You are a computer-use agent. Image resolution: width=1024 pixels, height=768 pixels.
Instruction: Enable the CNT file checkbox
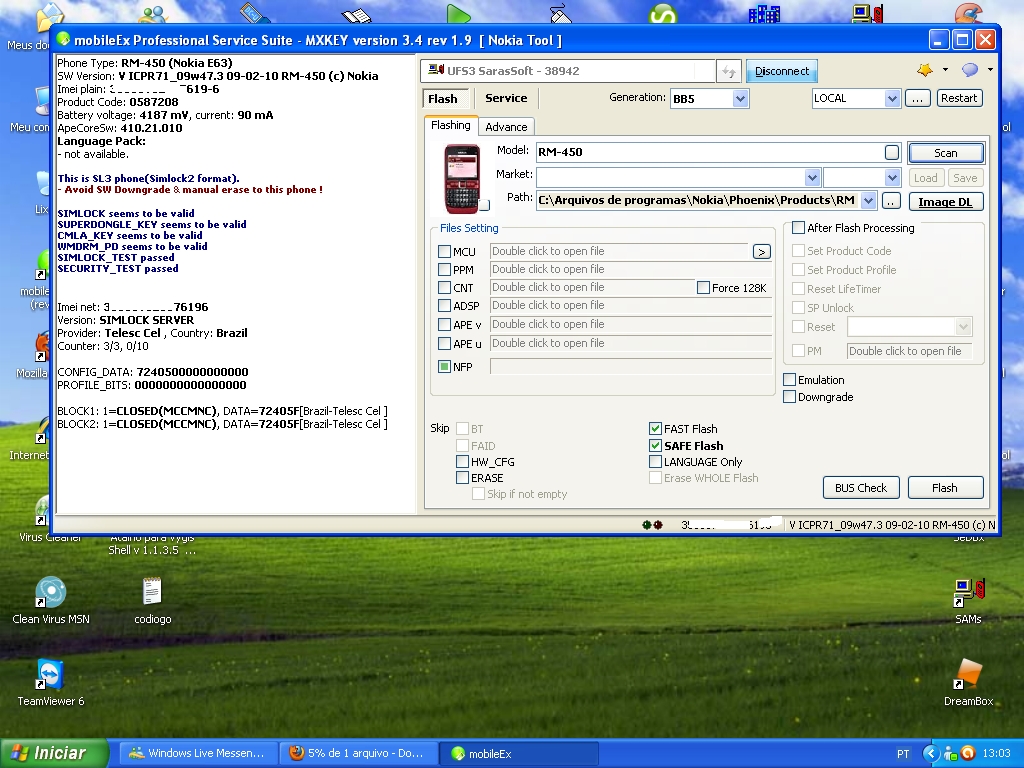(445, 287)
